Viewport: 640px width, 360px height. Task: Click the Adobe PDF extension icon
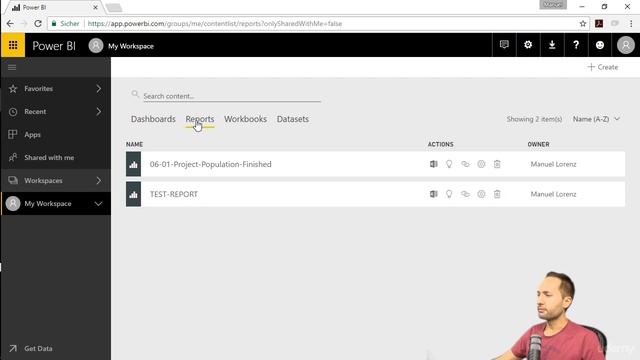pyautogui.click(x=599, y=24)
